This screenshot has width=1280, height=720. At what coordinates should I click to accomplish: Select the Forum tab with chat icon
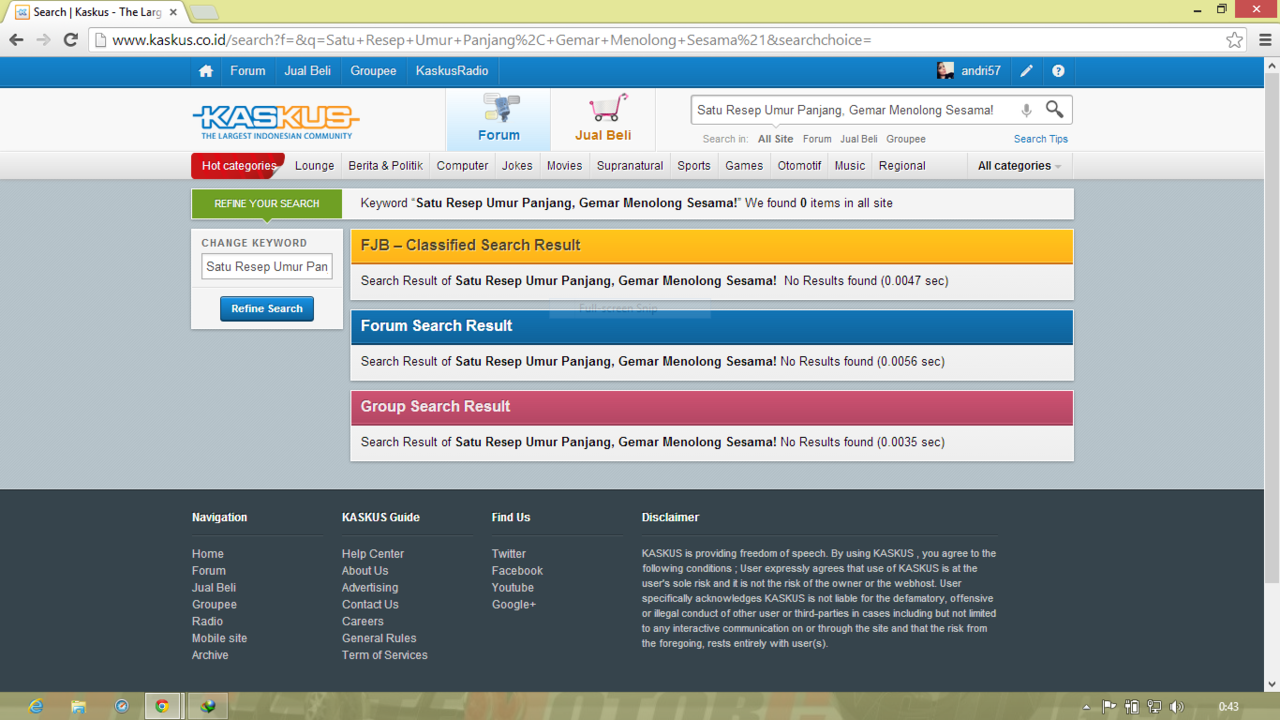(498, 119)
